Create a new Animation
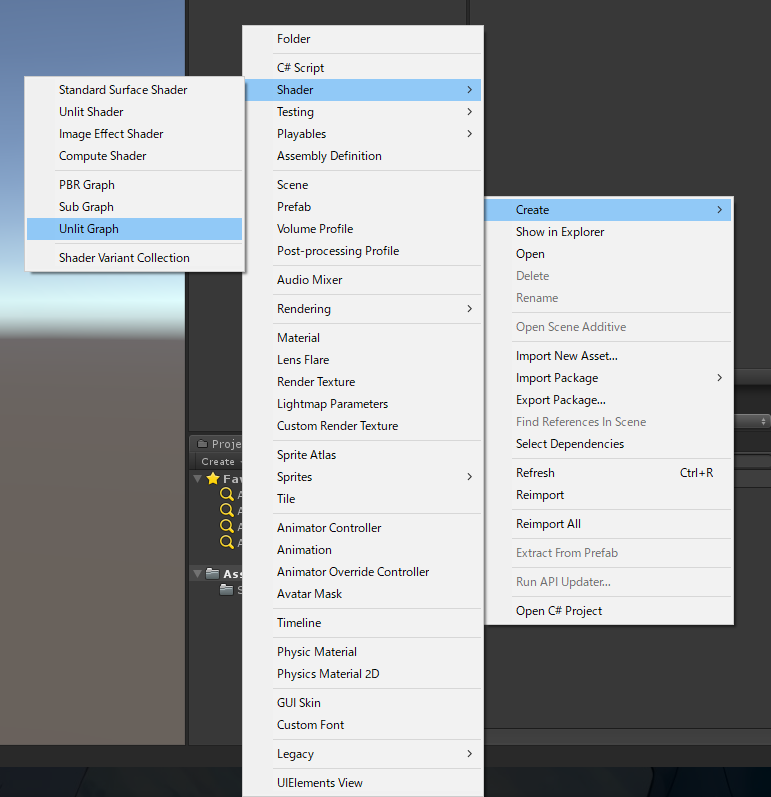771x797 pixels. pyautogui.click(x=363, y=550)
